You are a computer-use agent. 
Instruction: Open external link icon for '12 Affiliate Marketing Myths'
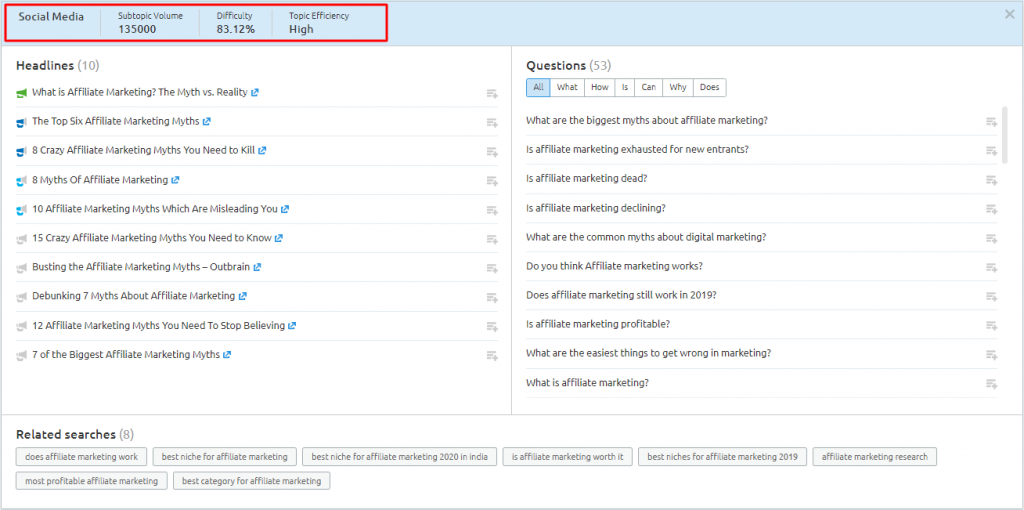[292, 325]
